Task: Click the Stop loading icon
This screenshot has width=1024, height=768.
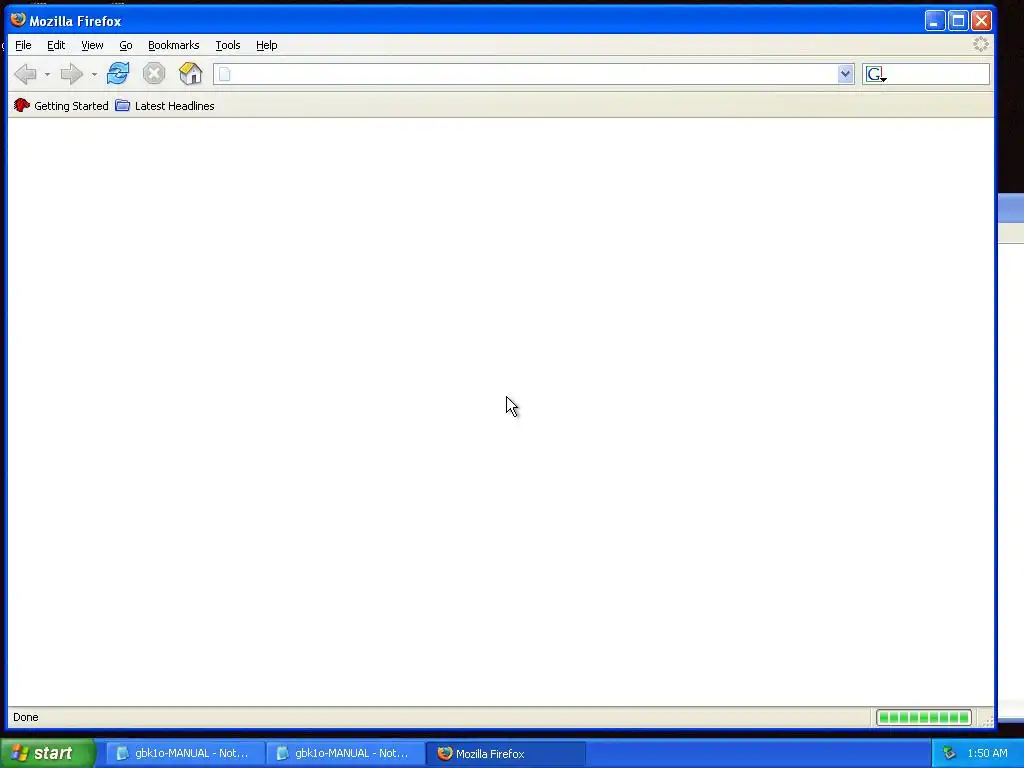Action: (x=154, y=73)
